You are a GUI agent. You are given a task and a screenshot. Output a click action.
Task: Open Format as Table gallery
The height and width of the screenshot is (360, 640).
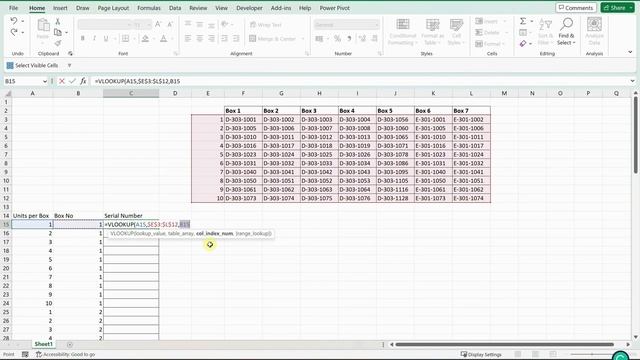point(432,31)
